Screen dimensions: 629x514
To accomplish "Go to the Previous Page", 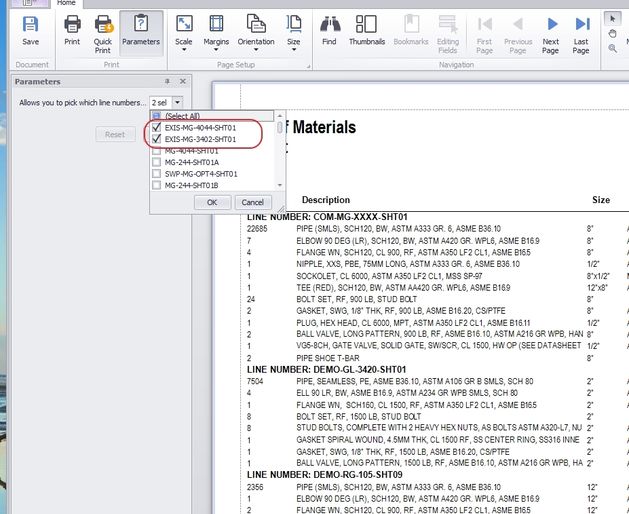I will click(518, 34).
